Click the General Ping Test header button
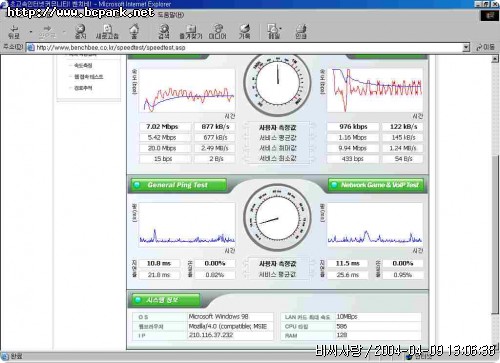Screen dimensions: 500x363 coord(179,185)
